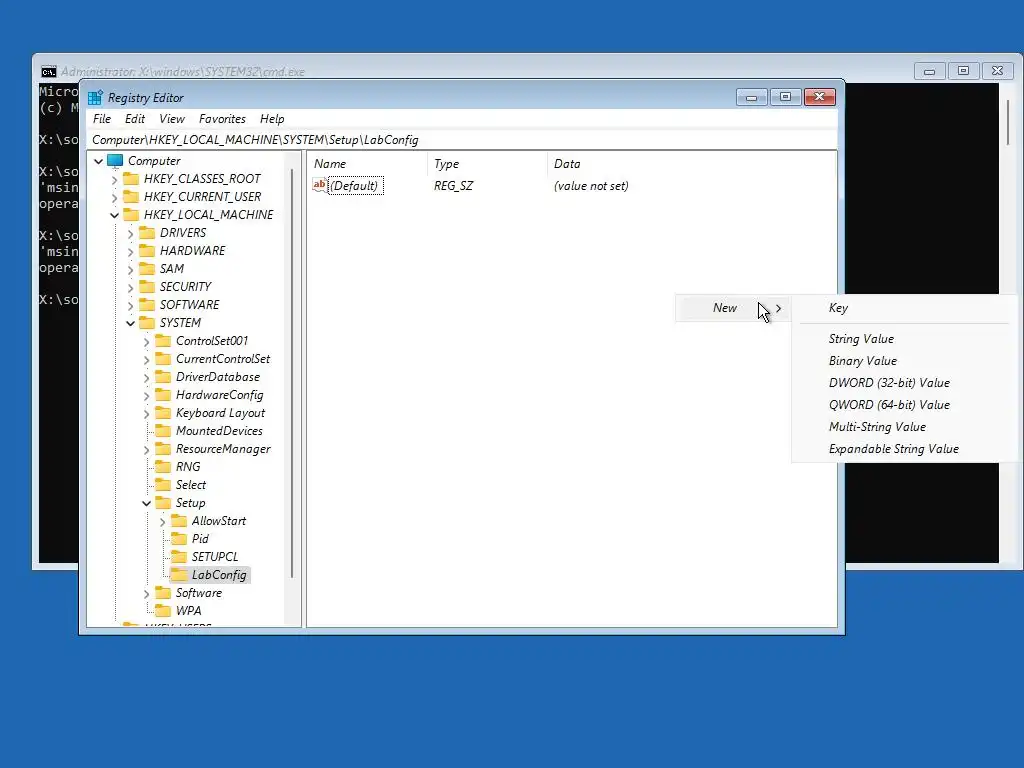Select the WPA key
Image resolution: width=1024 pixels, height=768 pixels.
click(188, 611)
